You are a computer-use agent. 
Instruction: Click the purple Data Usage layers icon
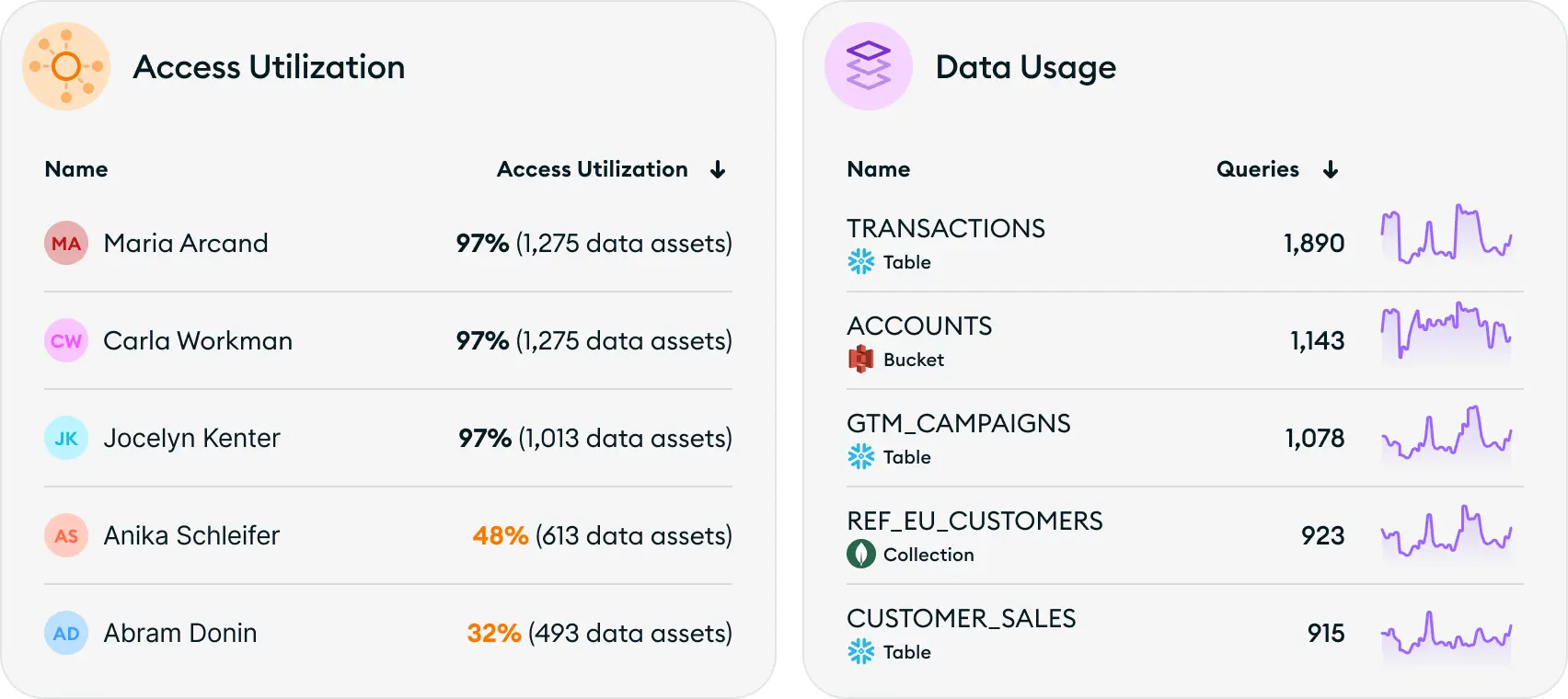point(869,66)
